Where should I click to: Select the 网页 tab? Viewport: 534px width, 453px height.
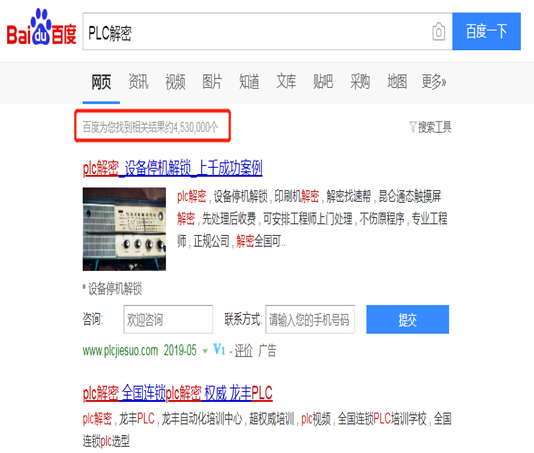(101, 82)
